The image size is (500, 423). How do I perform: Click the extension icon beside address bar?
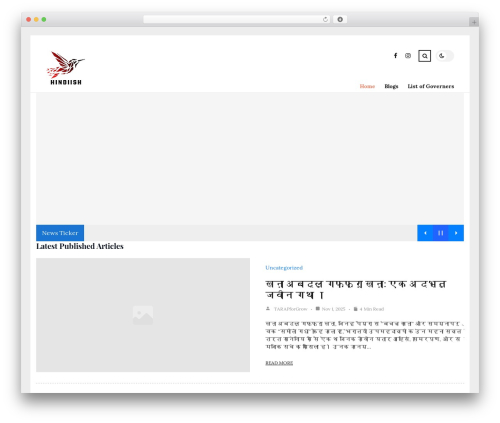click(340, 20)
